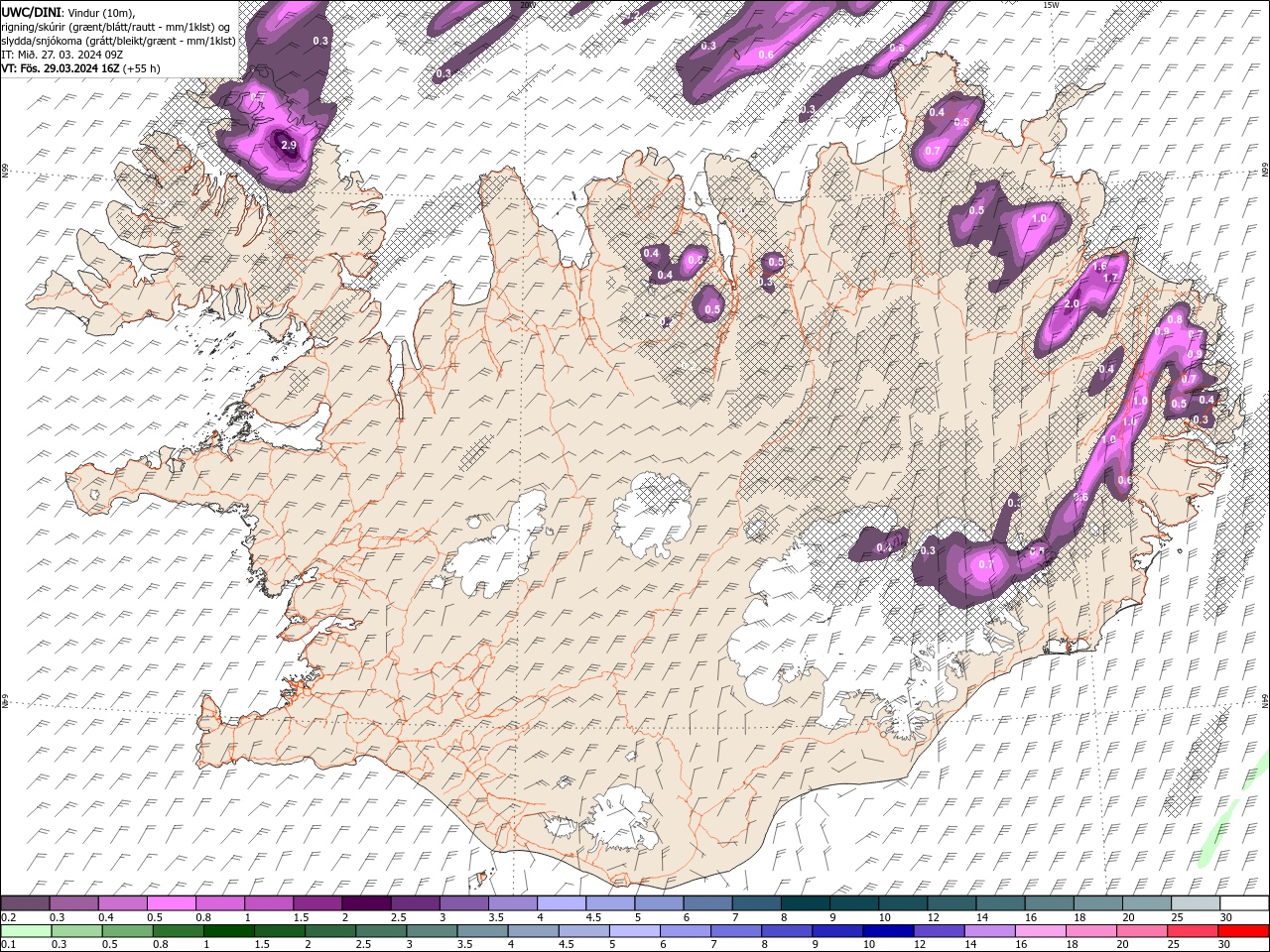The image size is (1270, 952).
Task: Click the 2.9 snowfall maximum label on the map
Action: click(289, 145)
